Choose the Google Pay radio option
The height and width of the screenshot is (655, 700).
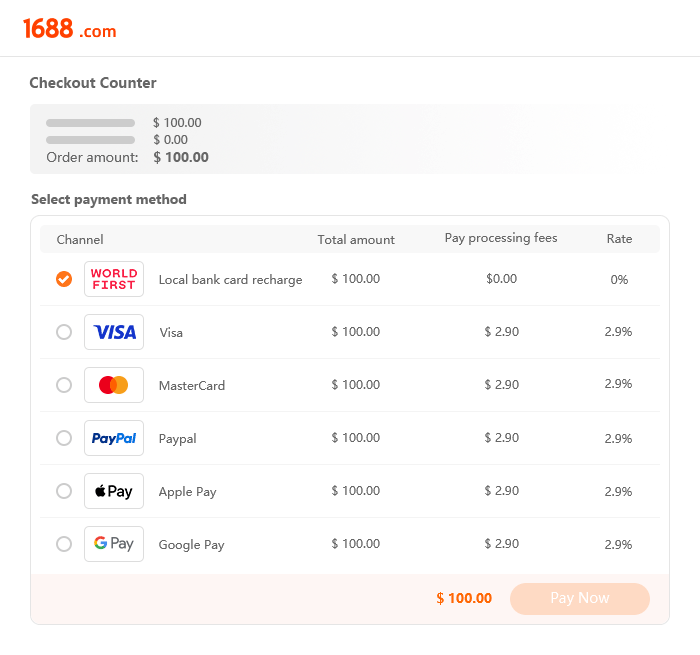tap(64, 544)
